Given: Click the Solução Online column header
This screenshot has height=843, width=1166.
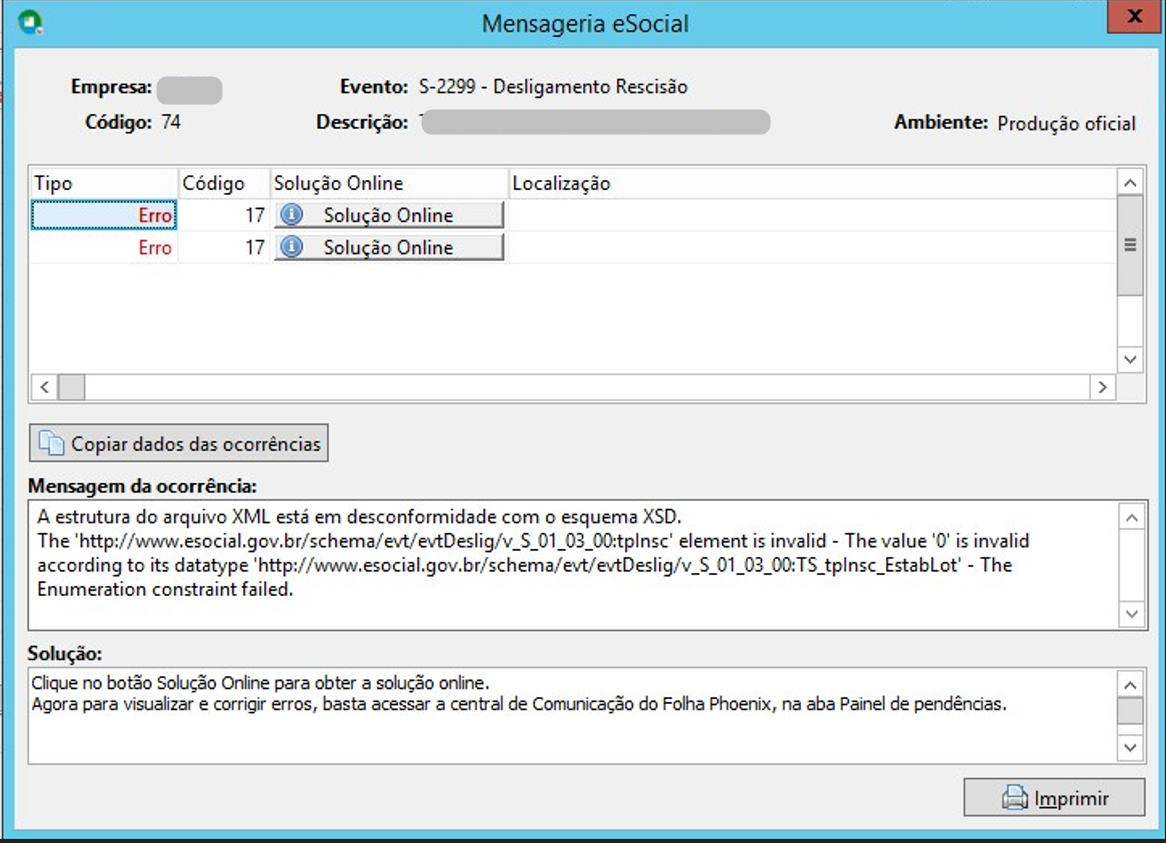Looking at the screenshot, I should (x=388, y=183).
